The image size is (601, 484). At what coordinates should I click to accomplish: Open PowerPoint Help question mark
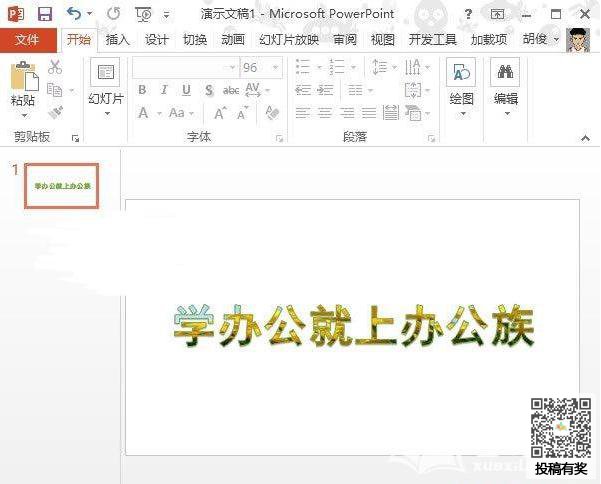point(468,15)
